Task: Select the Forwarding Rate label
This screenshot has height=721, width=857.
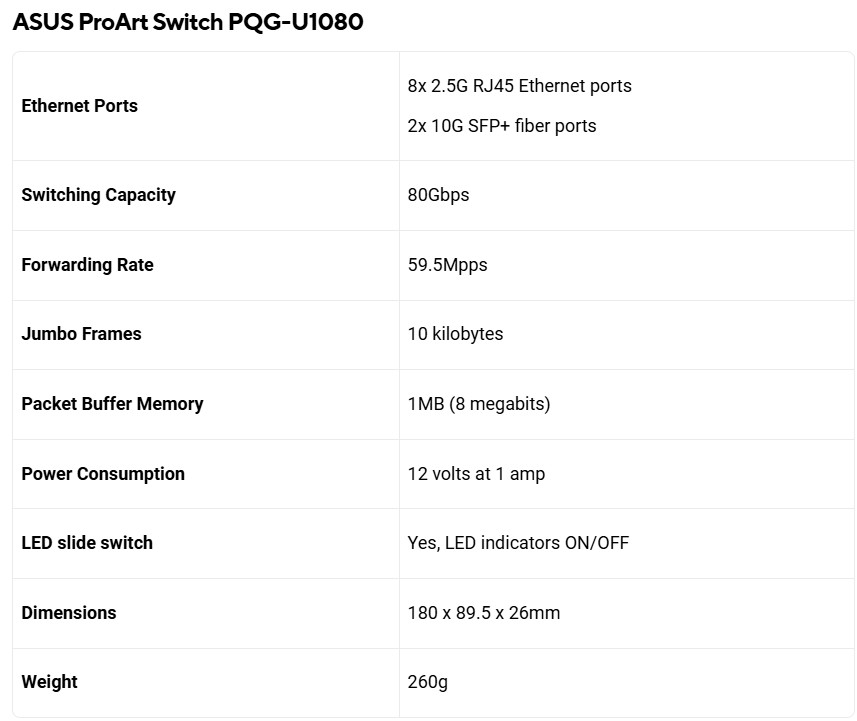Action: pyautogui.click(x=87, y=265)
